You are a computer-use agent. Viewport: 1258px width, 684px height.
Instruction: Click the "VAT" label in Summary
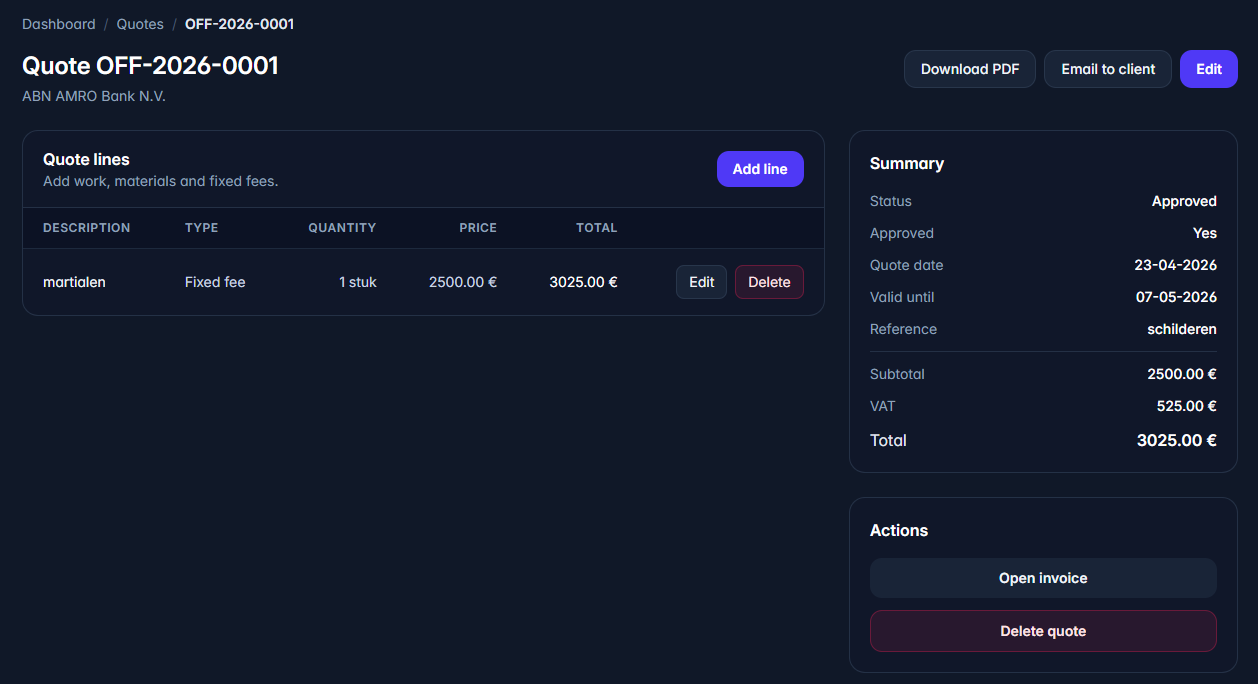coord(883,406)
